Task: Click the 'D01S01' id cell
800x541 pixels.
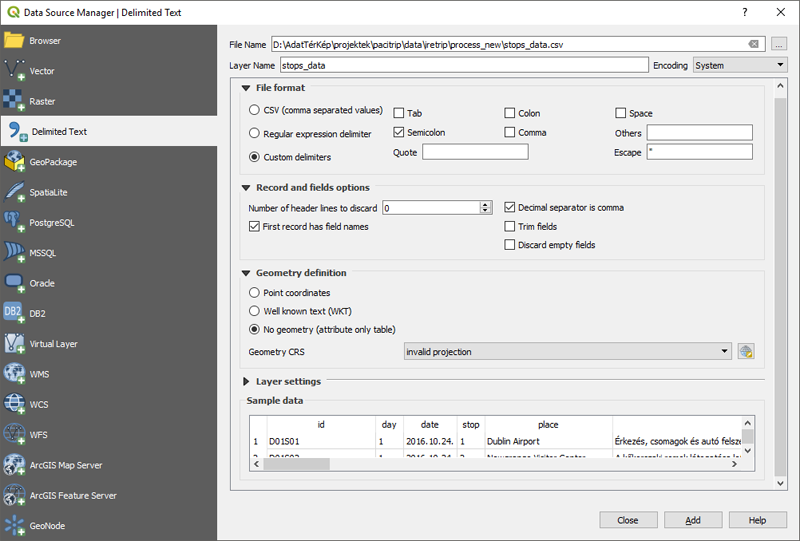Action: click(321, 441)
